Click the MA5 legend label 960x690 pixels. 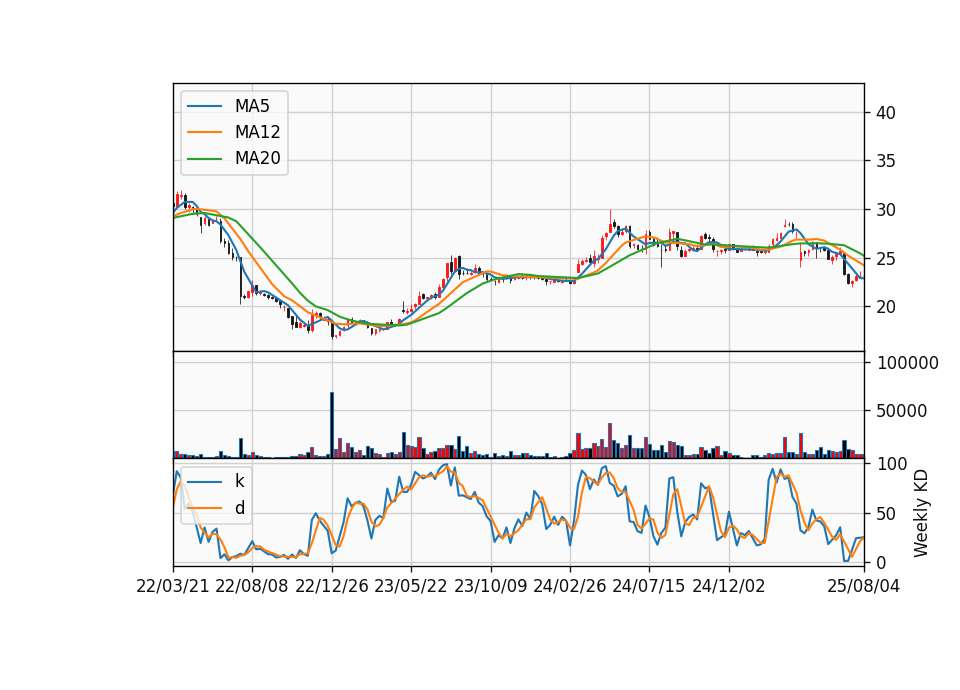point(252,106)
